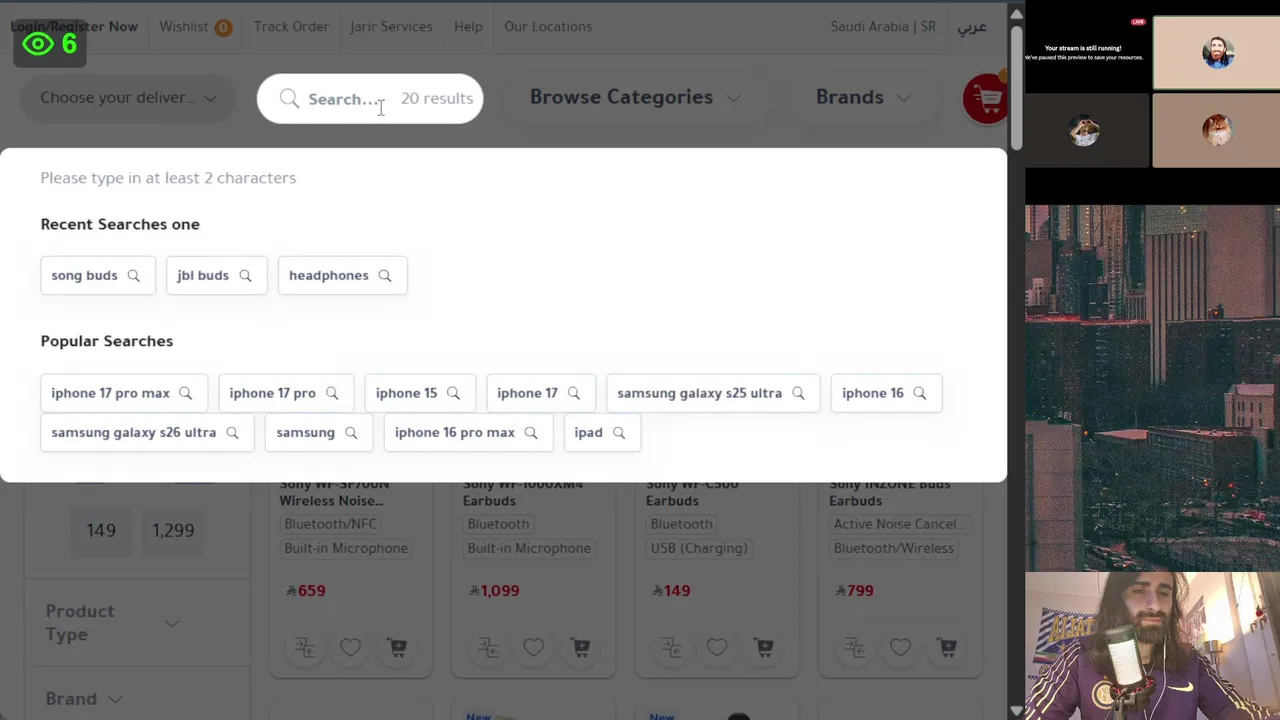Add the 659 Sony product to wishlist
Image resolution: width=1280 pixels, height=720 pixels.
click(x=350, y=648)
